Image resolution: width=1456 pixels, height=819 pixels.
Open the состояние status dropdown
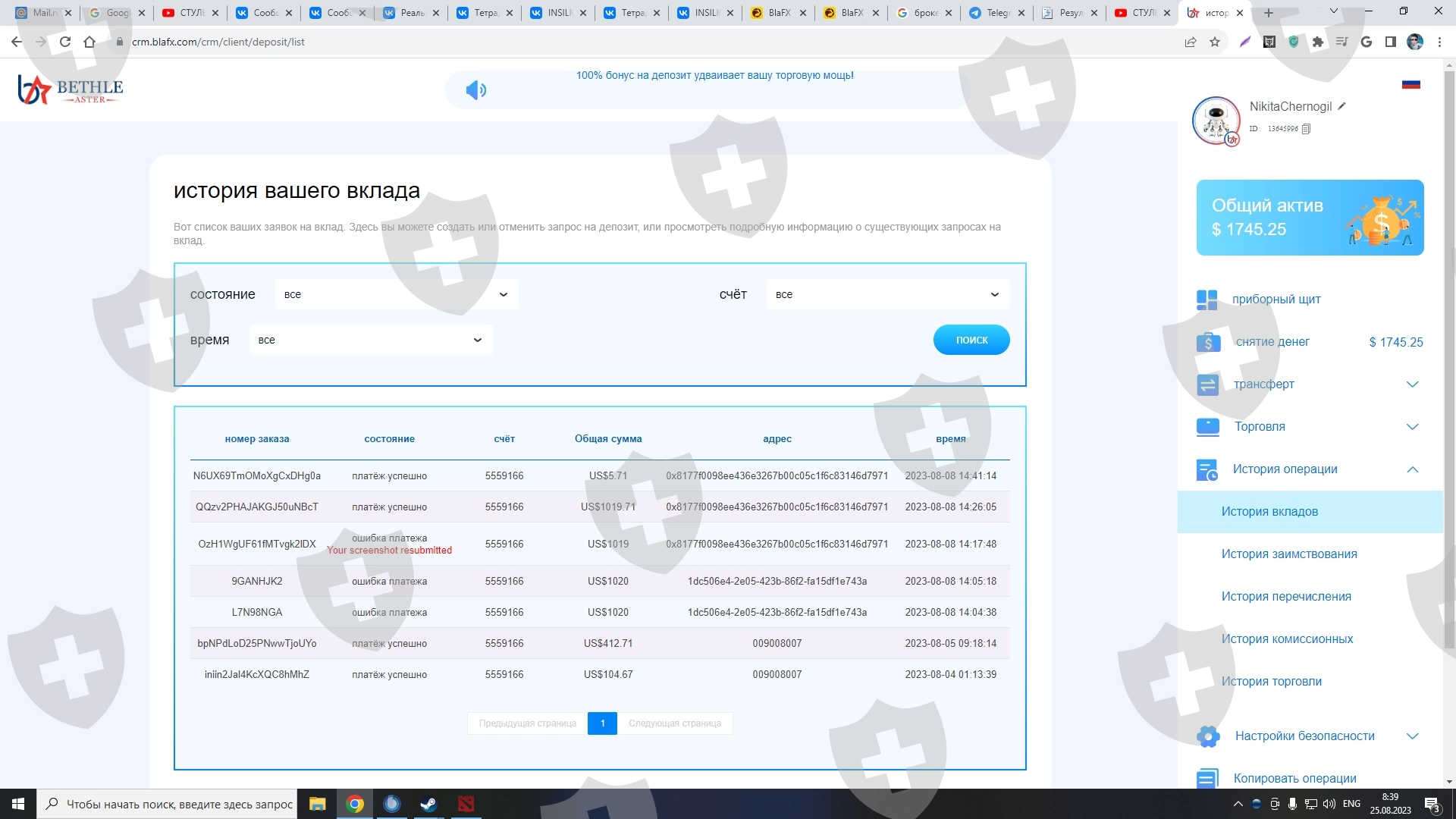tap(397, 294)
